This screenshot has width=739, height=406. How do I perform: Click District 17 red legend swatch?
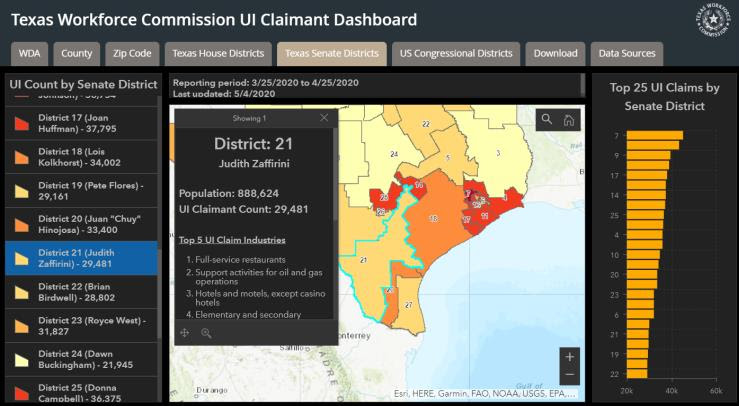(x=22, y=124)
